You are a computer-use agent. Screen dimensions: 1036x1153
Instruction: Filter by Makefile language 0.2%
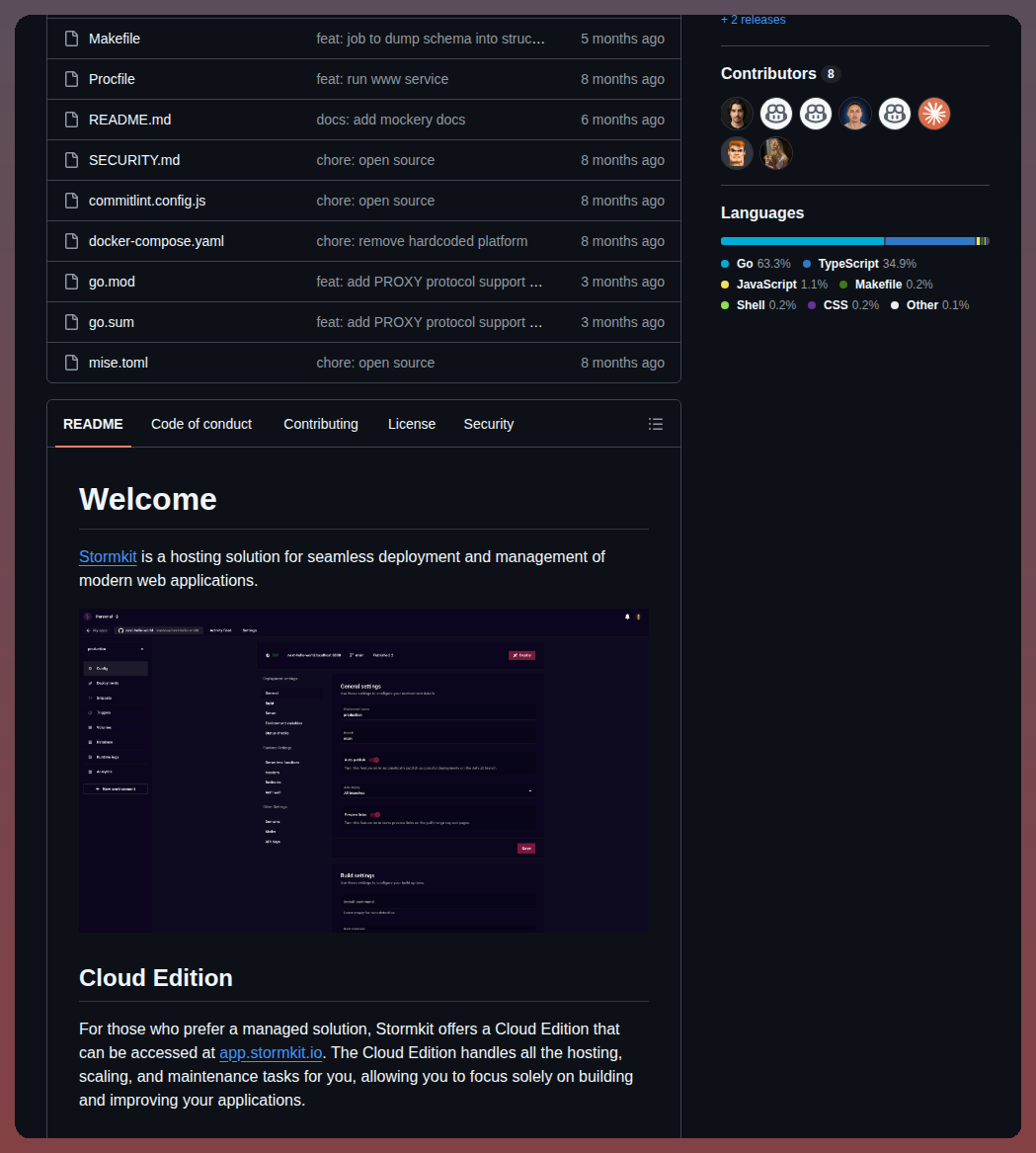tap(886, 285)
